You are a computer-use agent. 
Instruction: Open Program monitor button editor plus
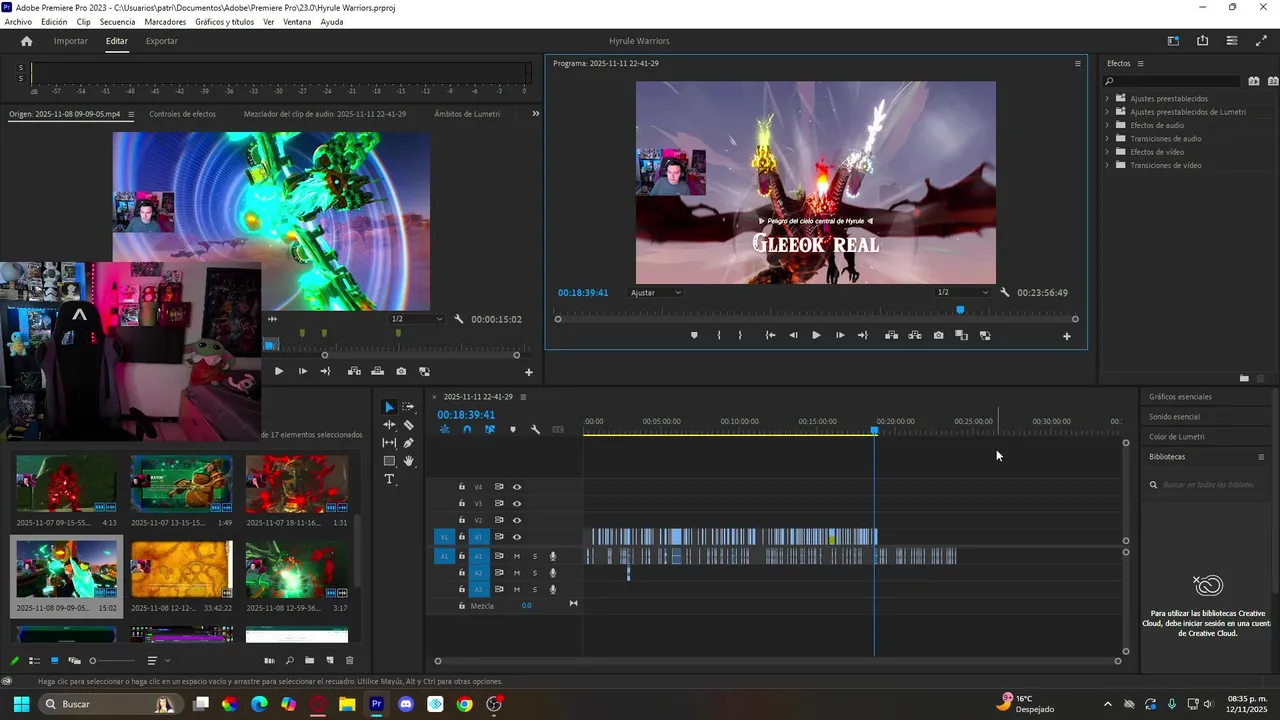pos(1066,336)
